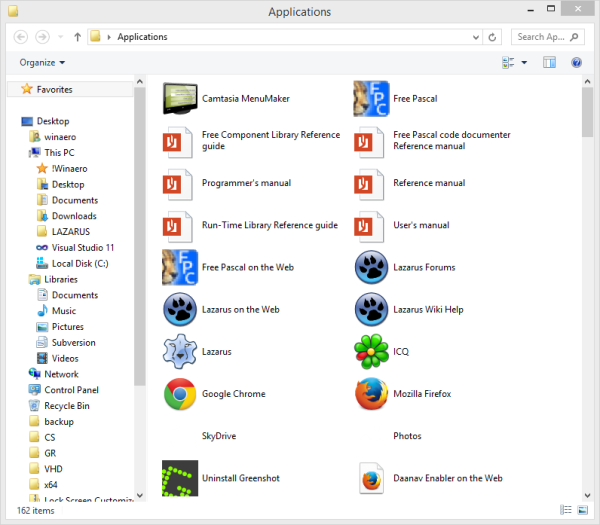Click the ICQ flower icon
The image size is (600, 525).
pos(371,351)
